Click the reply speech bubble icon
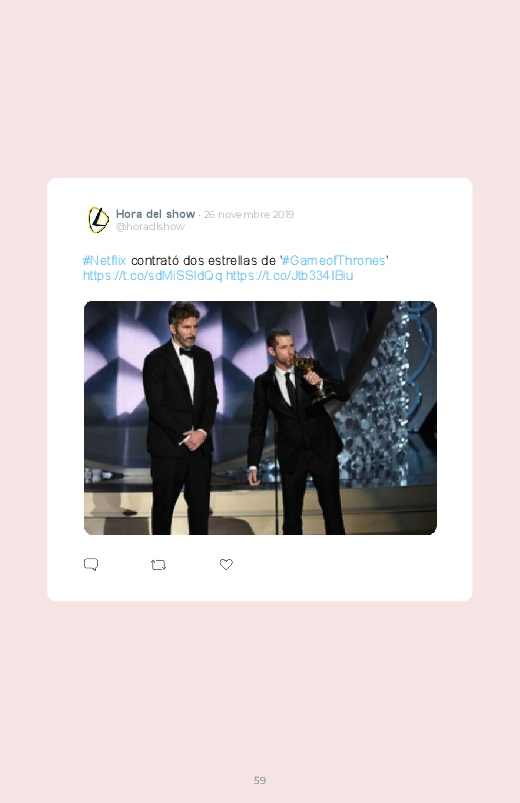 [91, 564]
